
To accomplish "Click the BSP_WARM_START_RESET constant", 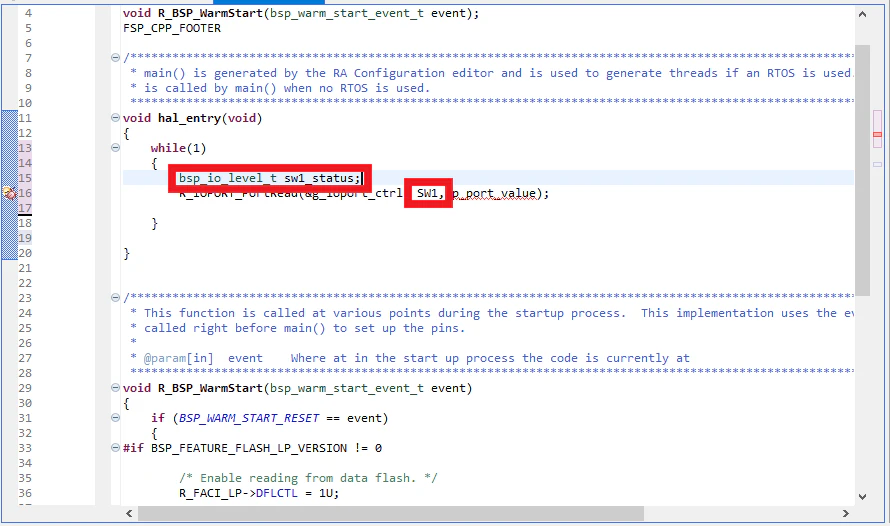I will pos(249,418).
